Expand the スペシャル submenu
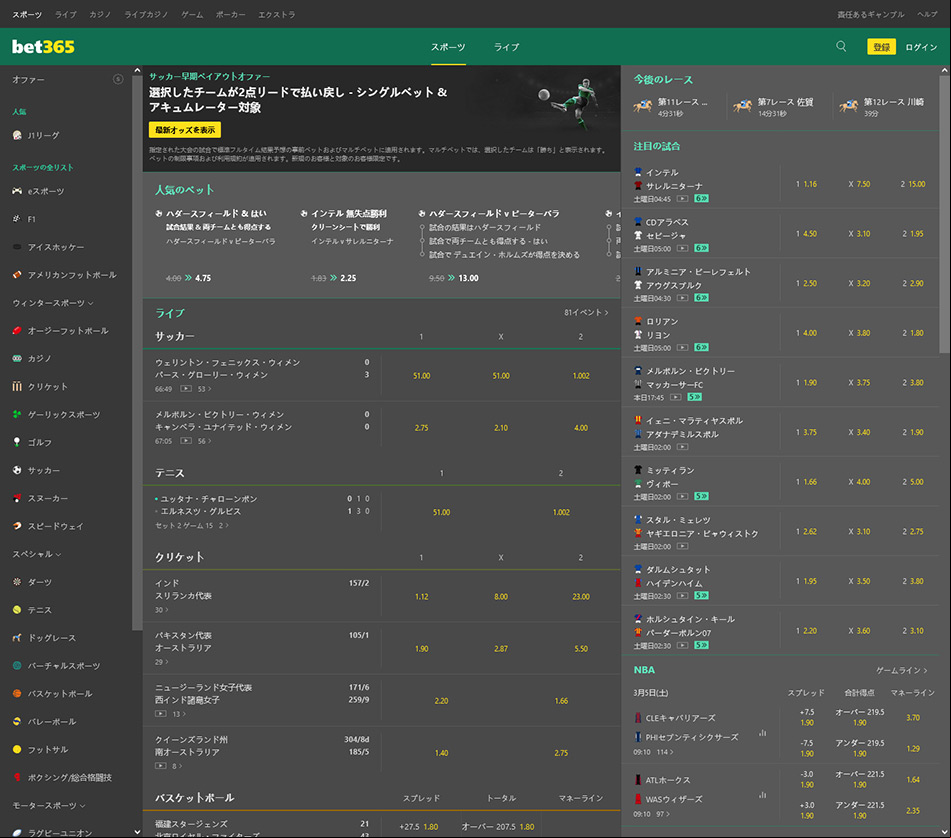This screenshot has width=951, height=838. [x=36, y=554]
